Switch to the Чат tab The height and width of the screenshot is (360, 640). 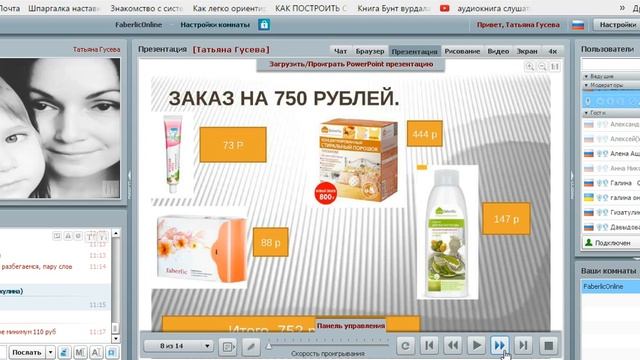tap(340, 51)
